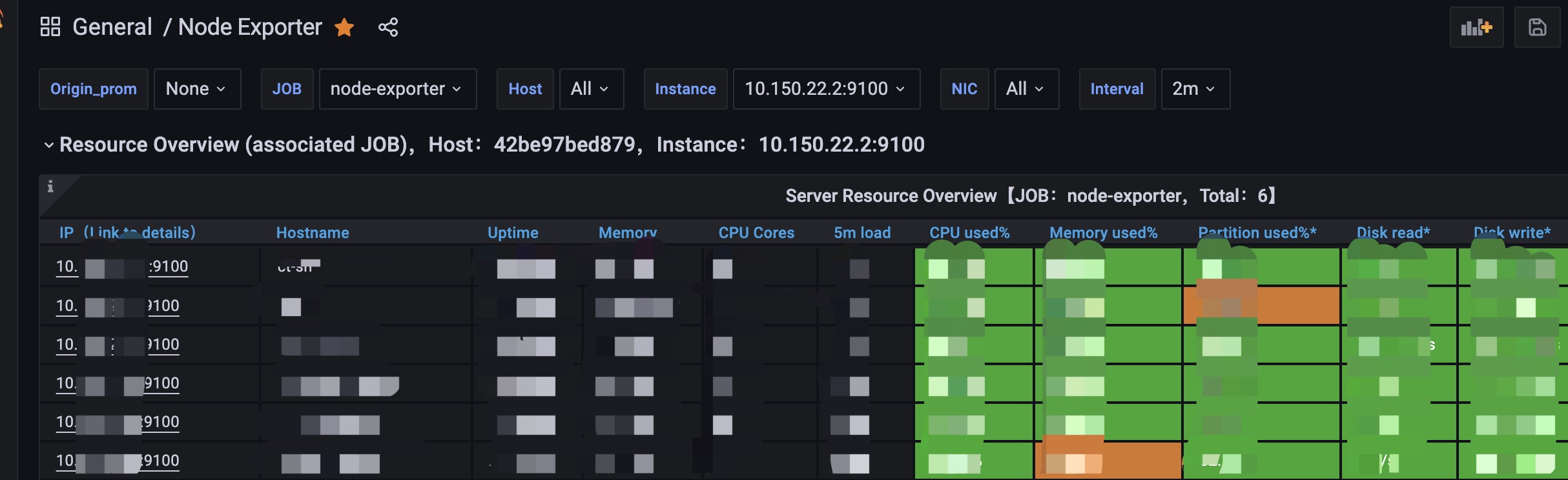Open the Interval 2m dropdown
Viewport: 1568px width, 480px height.
(1195, 89)
